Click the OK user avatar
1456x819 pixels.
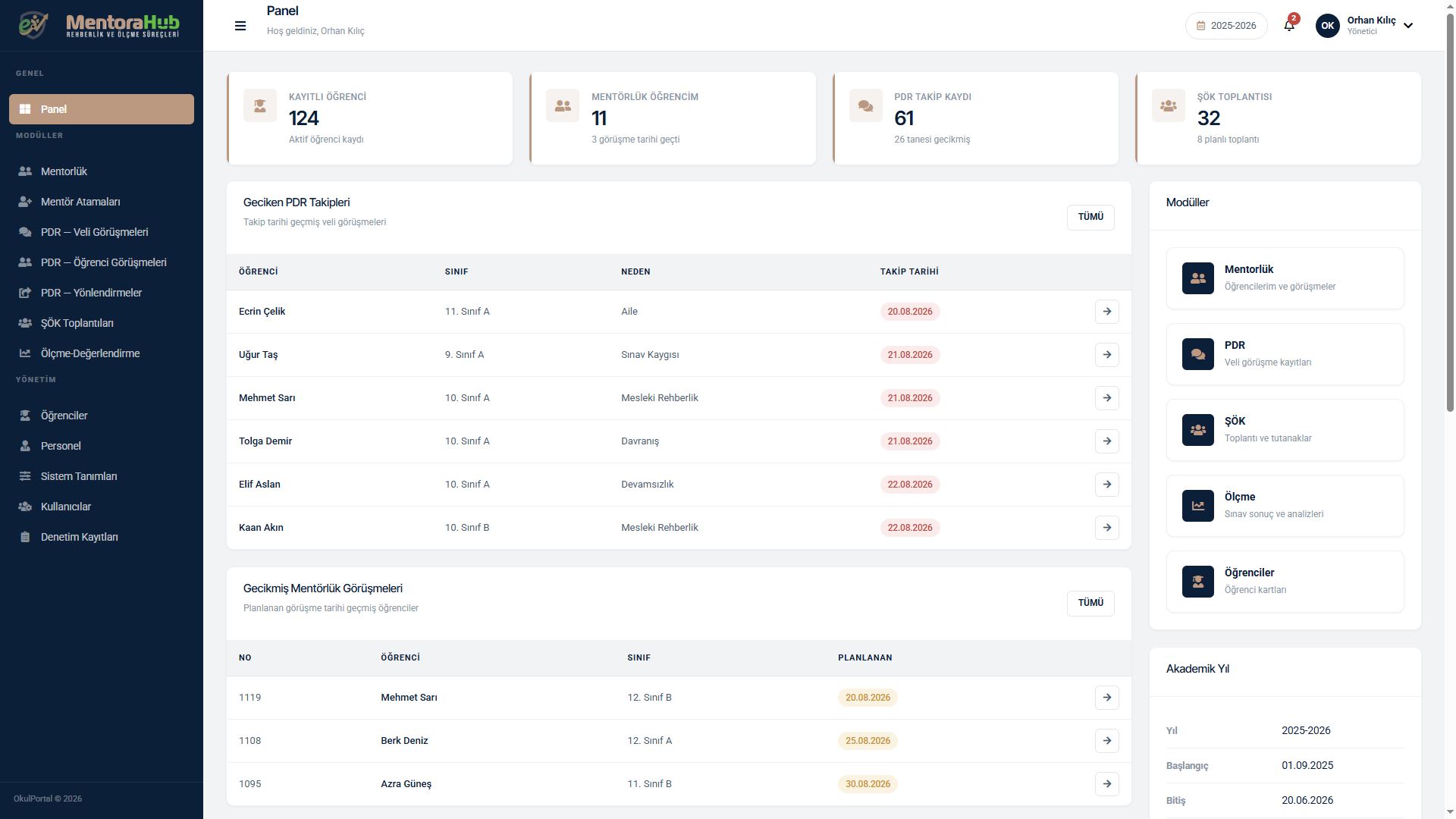(x=1327, y=26)
